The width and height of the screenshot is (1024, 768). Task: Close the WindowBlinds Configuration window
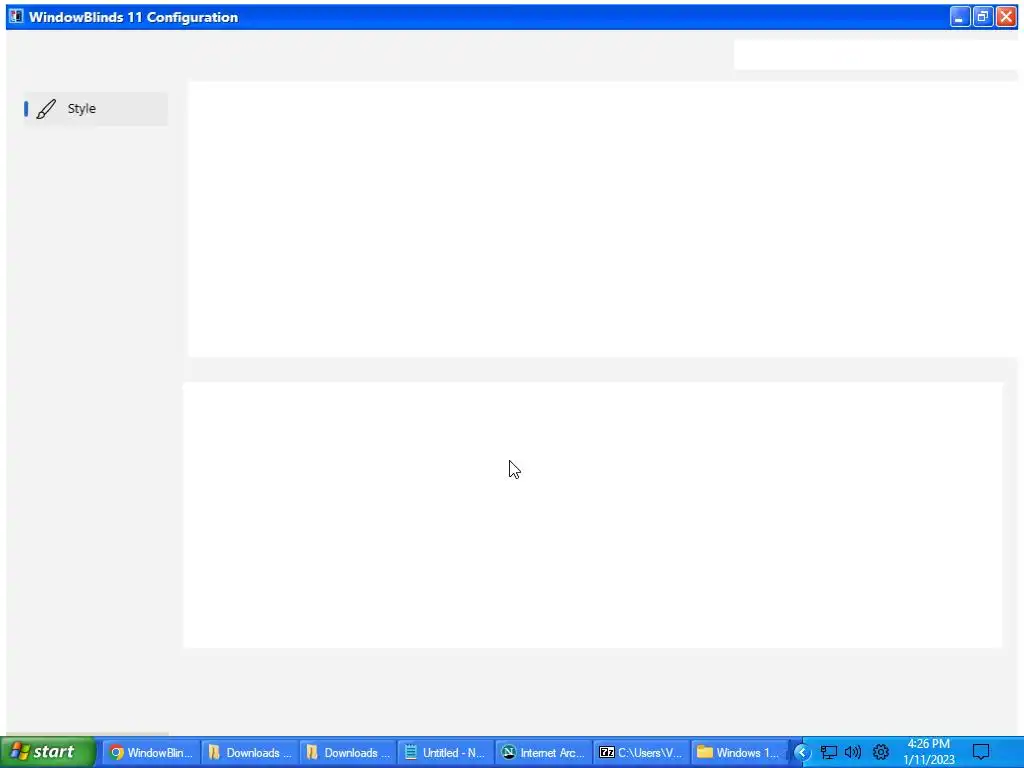pyautogui.click(x=1006, y=17)
